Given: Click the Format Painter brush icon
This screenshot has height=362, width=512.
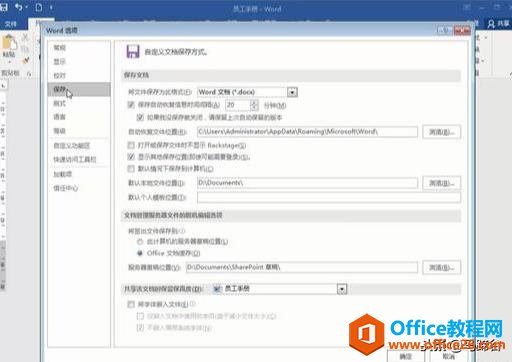Looking at the screenshot, I should click(25, 60).
